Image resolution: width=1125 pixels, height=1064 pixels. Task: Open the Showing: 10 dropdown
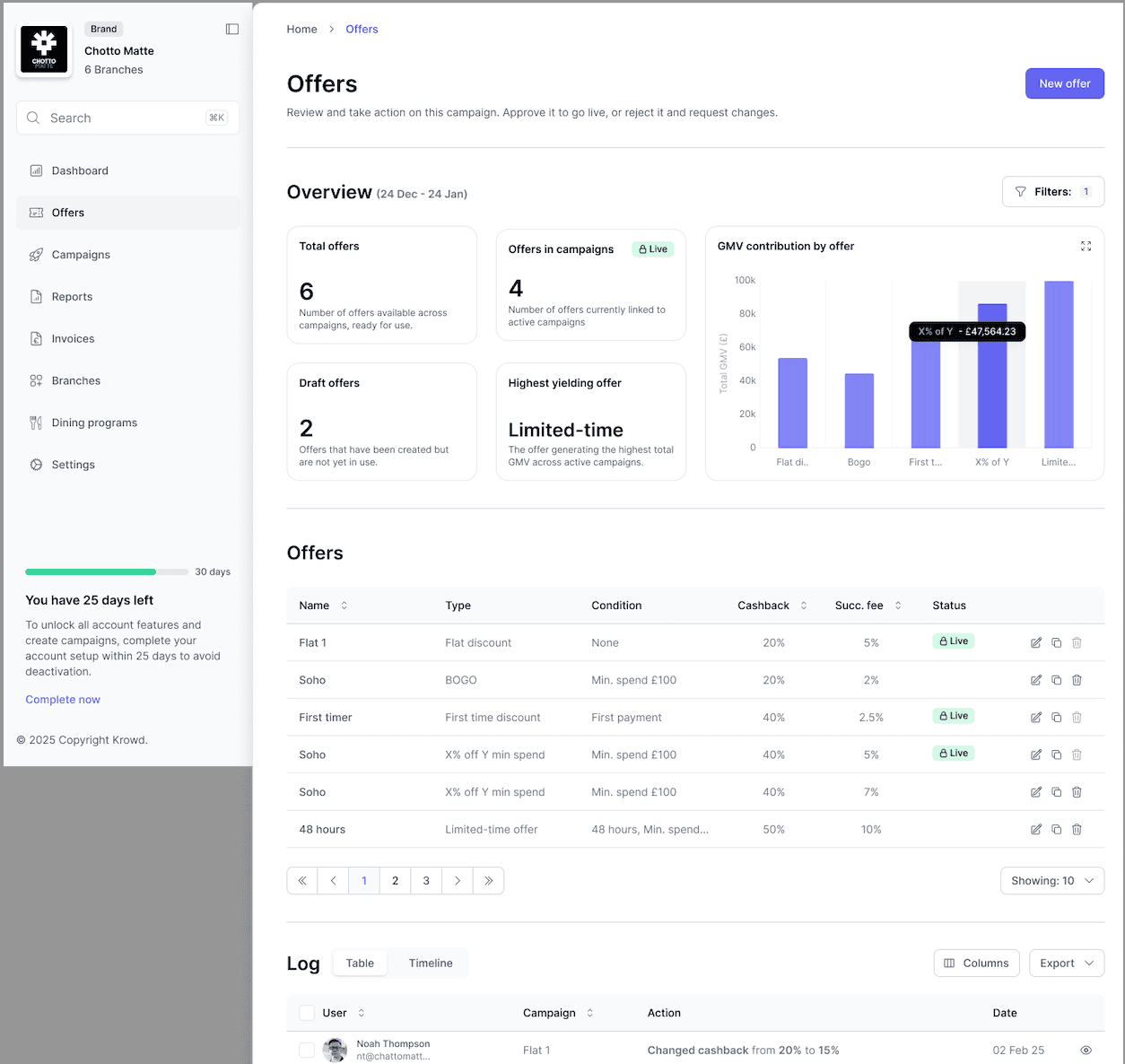pyautogui.click(x=1051, y=881)
